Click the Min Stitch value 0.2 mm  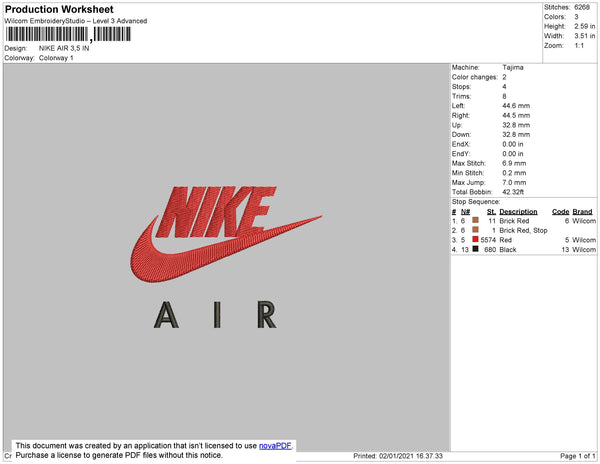pos(514,173)
